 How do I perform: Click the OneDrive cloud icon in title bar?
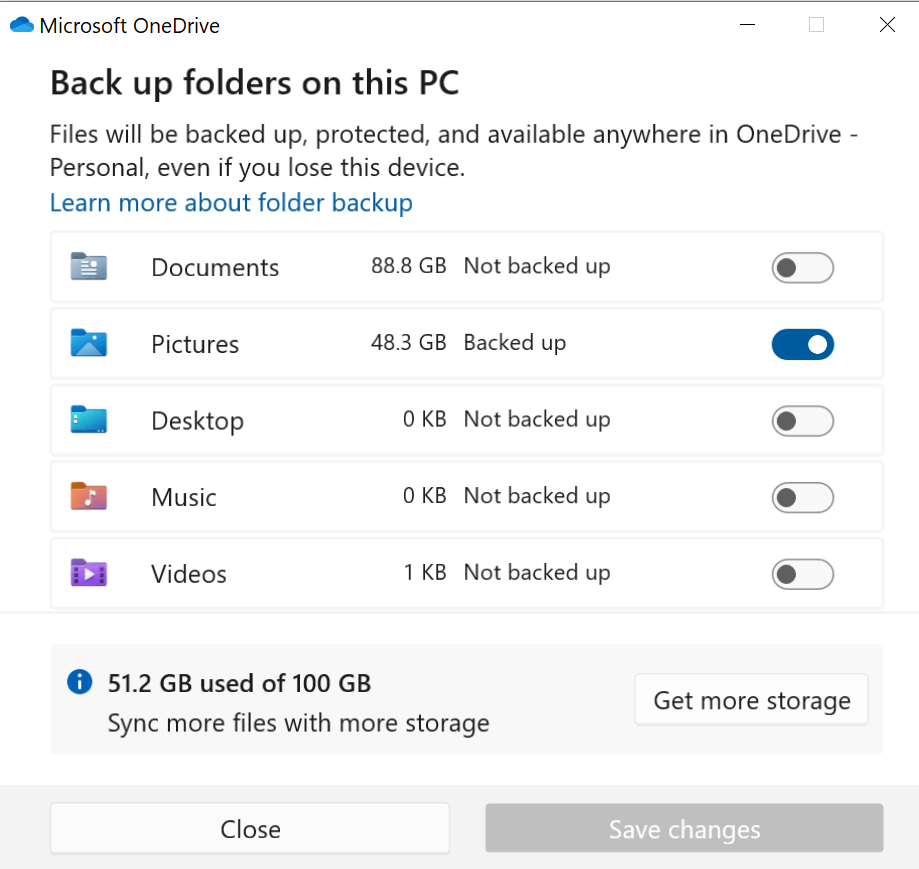point(22,25)
